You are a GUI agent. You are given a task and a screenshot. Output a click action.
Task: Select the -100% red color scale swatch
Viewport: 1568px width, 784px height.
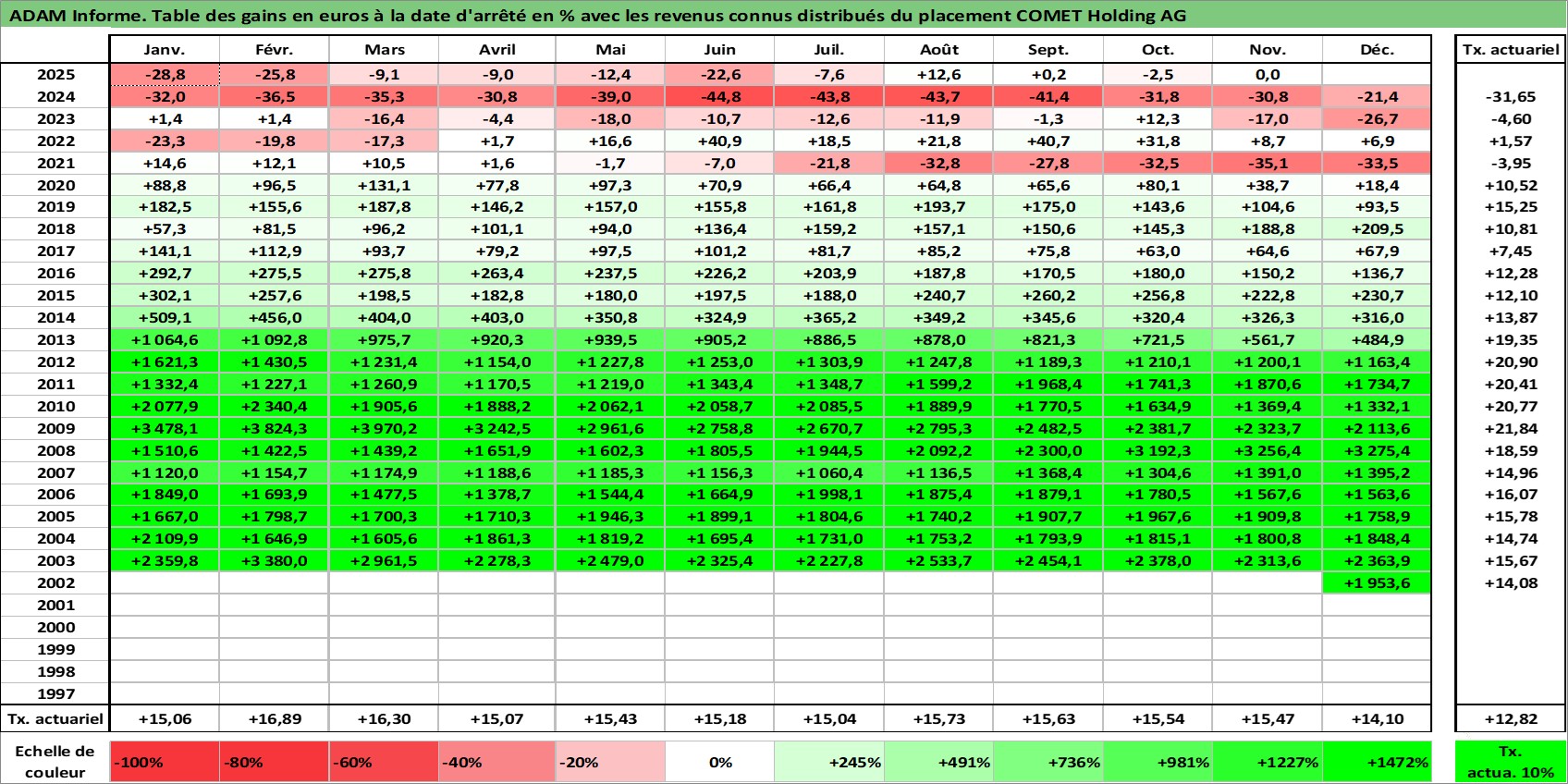click(x=165, y=762)
